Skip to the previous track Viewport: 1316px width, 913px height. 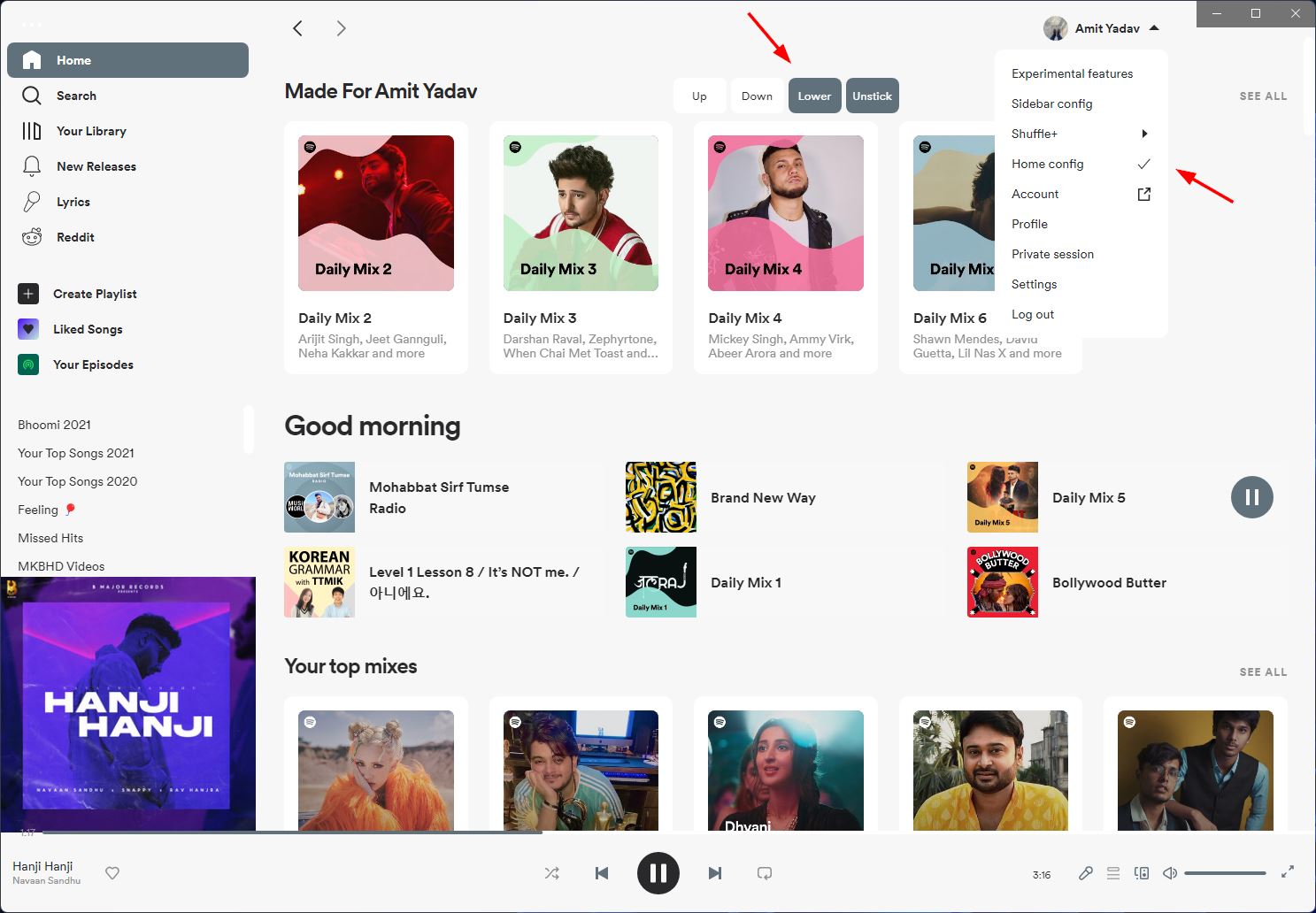tap(602, 873)
